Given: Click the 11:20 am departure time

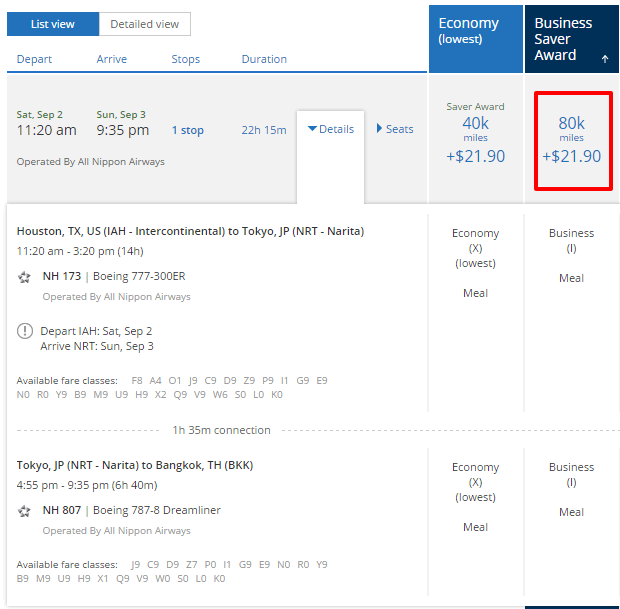Looking at the screenshot, I should click(47, 130).
